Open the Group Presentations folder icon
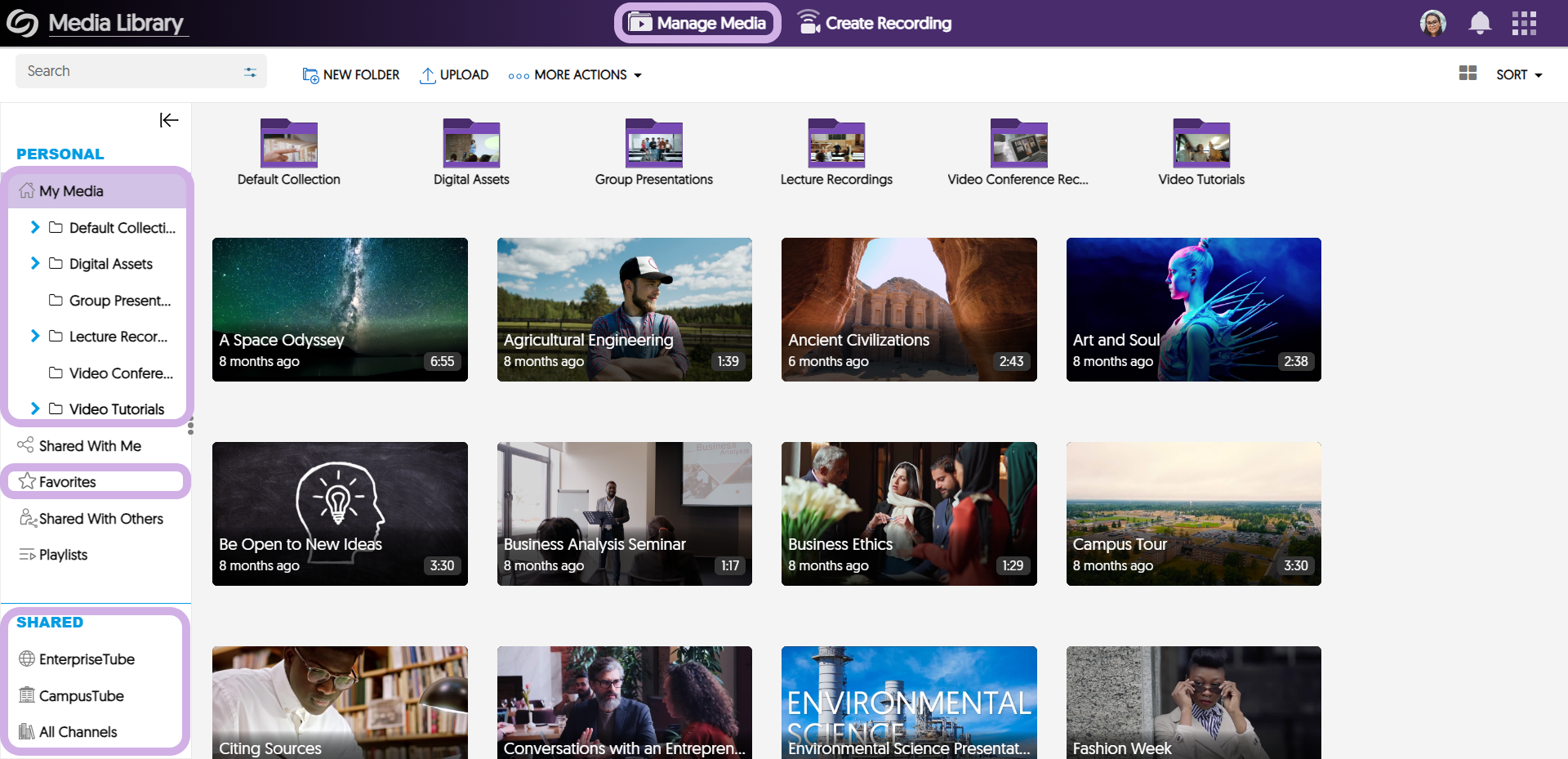The width and height of the screenshot is (1568, 759). [x=654, y=144]
